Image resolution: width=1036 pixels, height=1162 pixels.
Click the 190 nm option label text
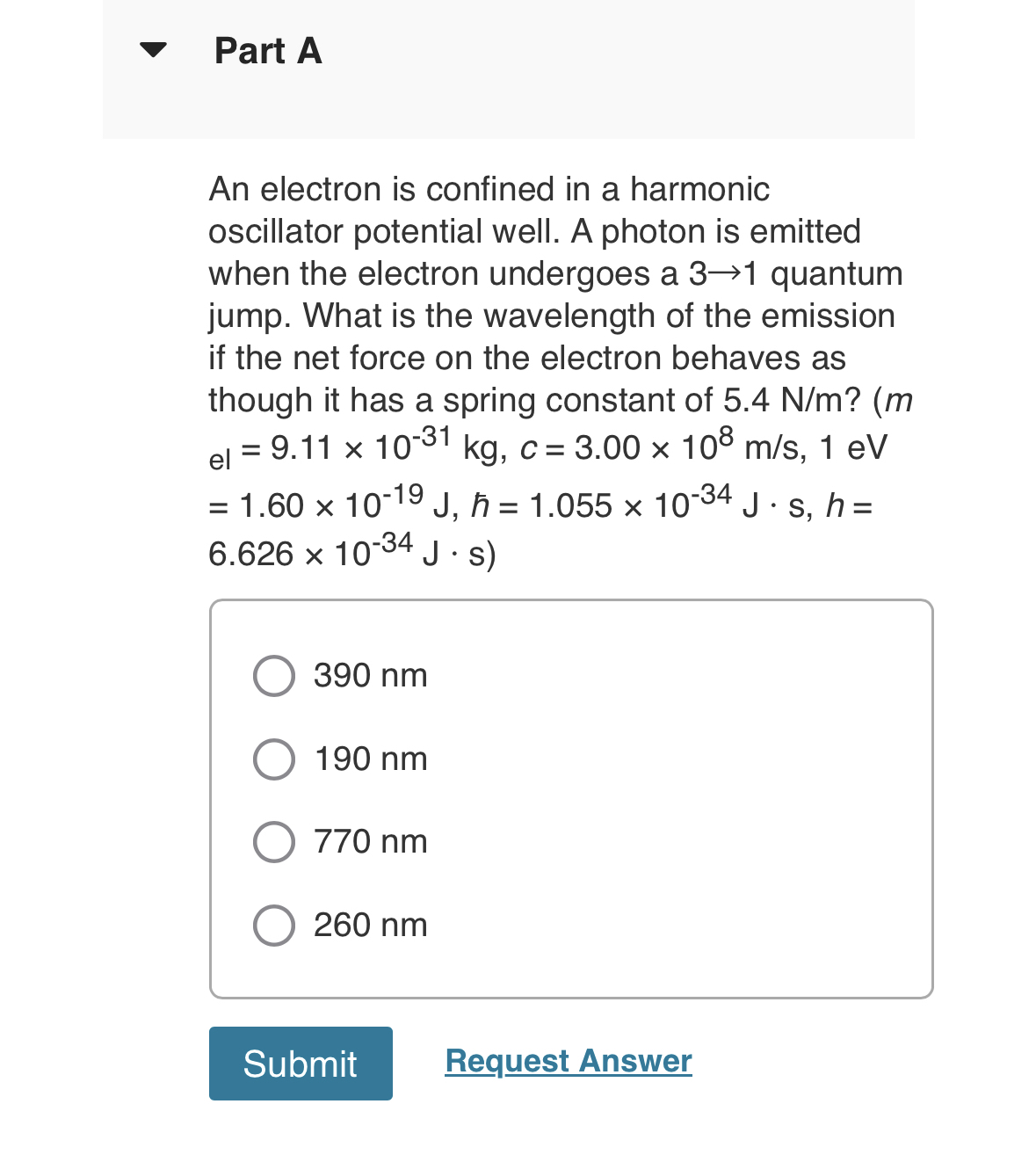(369, 759)
